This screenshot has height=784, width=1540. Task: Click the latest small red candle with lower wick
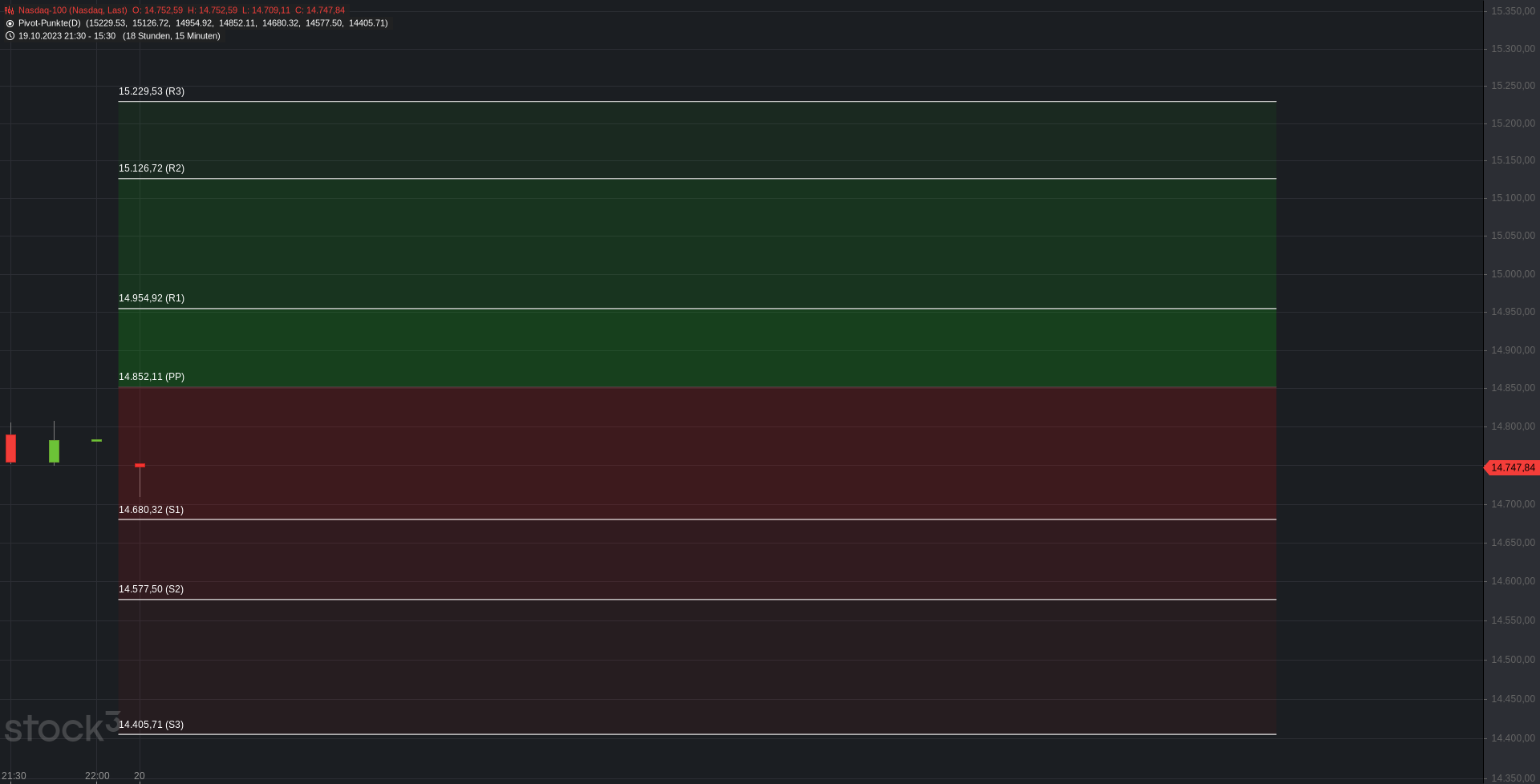[140, 473]
